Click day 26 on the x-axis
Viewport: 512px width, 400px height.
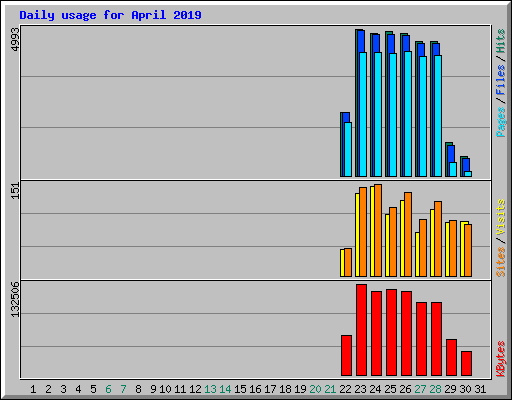405,389
